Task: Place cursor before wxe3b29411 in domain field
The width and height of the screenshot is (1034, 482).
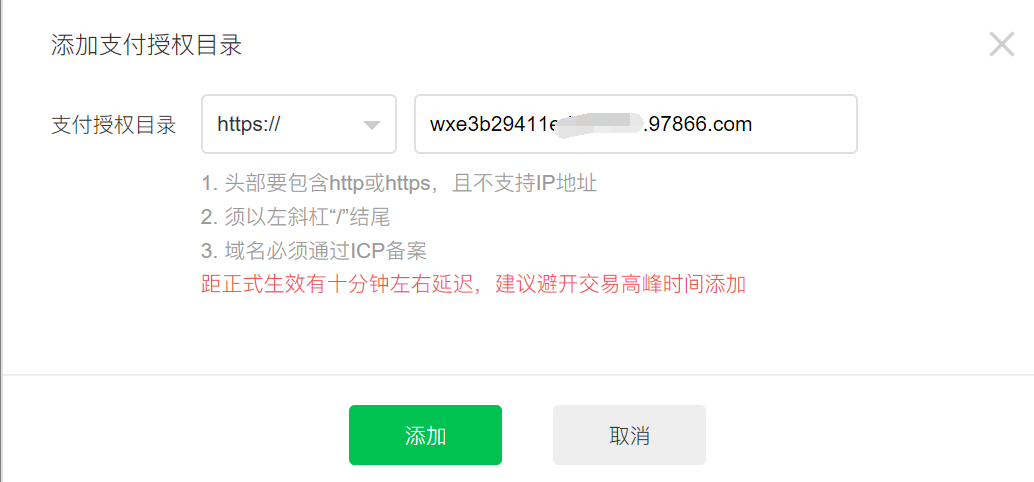Action: coord(429,124)
